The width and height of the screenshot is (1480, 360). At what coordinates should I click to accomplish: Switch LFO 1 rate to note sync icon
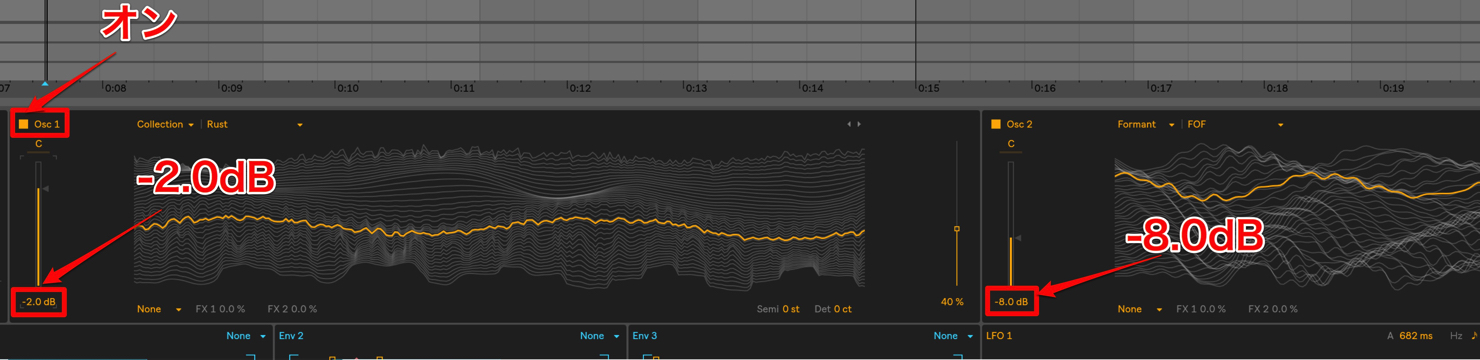pos(1474,336)
